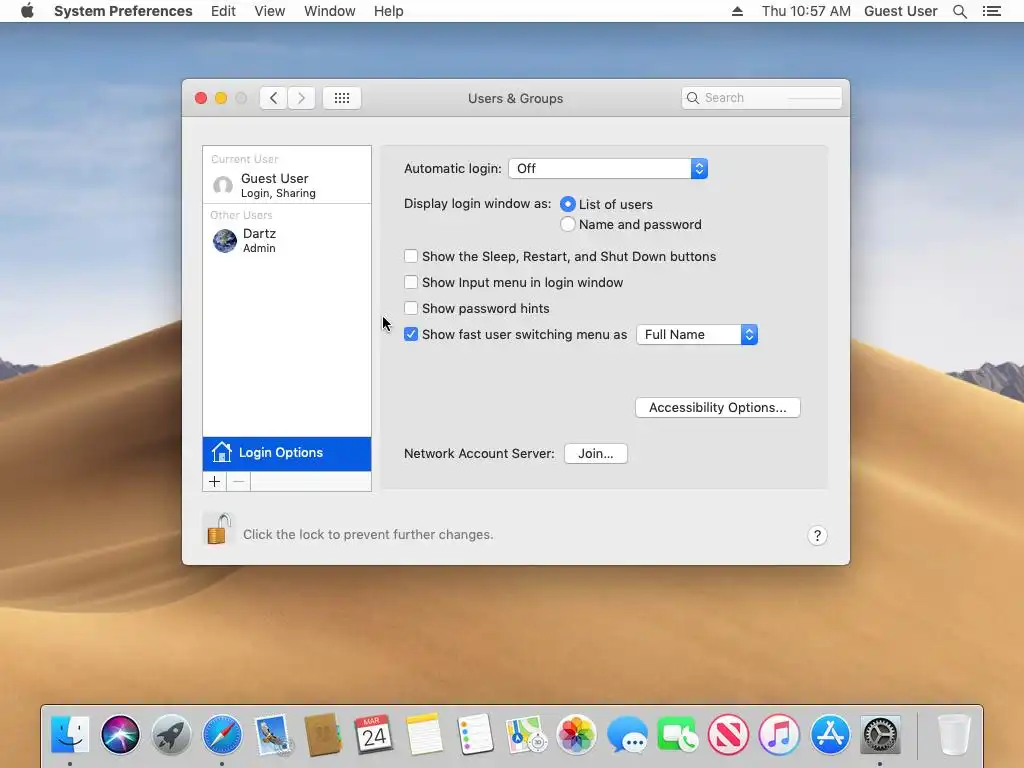Screen dimensions: 1024x768
Task: Open Notification Center list icon
Action: (x=991, y=11)
